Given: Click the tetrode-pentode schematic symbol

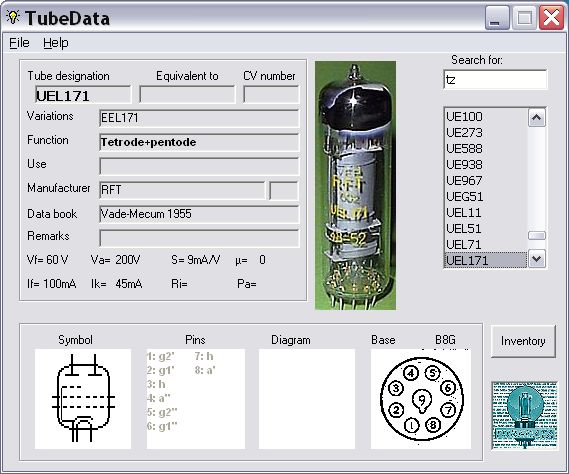Looking at the screenshot, I should point(83,399).
